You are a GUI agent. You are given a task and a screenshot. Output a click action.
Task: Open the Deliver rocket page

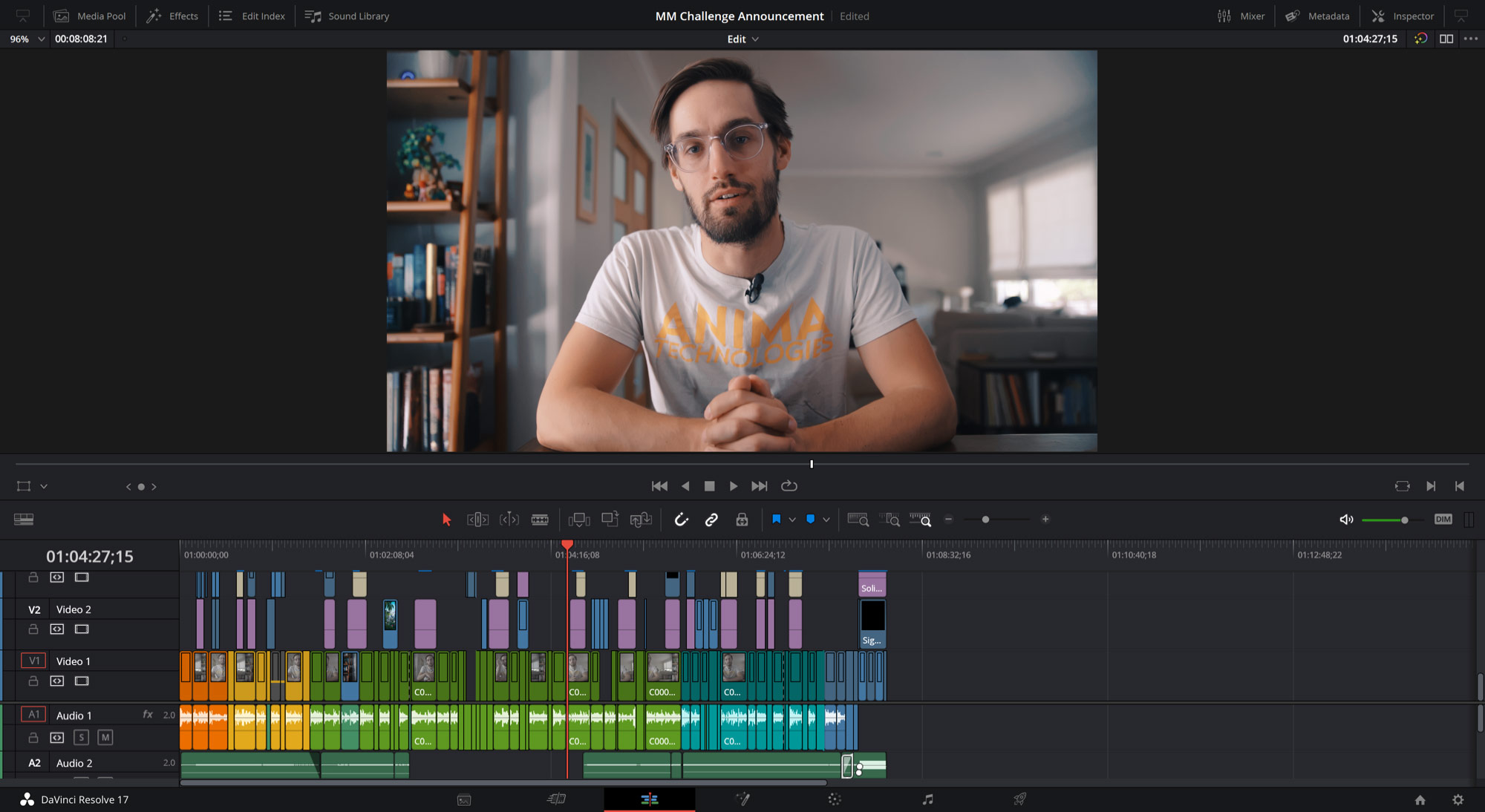(1020, 799)
